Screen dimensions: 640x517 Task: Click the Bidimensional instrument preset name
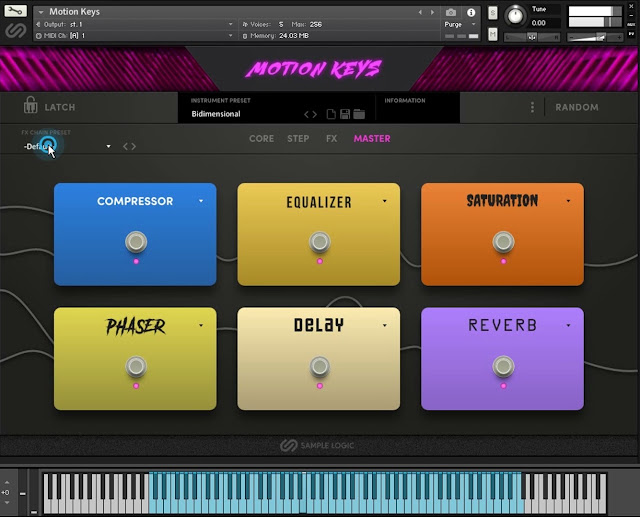click(x=216, y=114)
